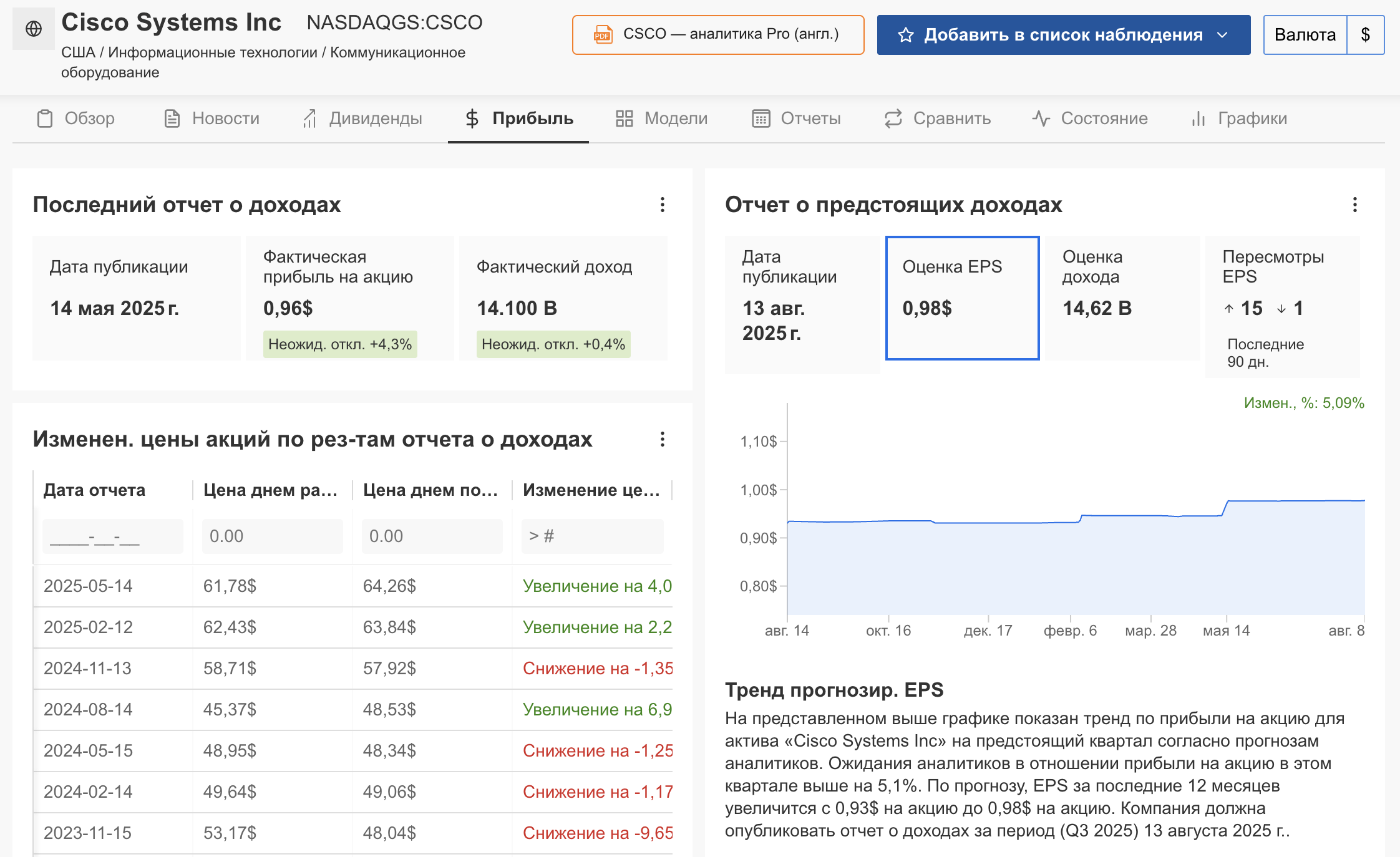Viewport: 1400px width, 857px height.
Task: Expand the watchlist dropdown chevron
Action: point(1222,35)
